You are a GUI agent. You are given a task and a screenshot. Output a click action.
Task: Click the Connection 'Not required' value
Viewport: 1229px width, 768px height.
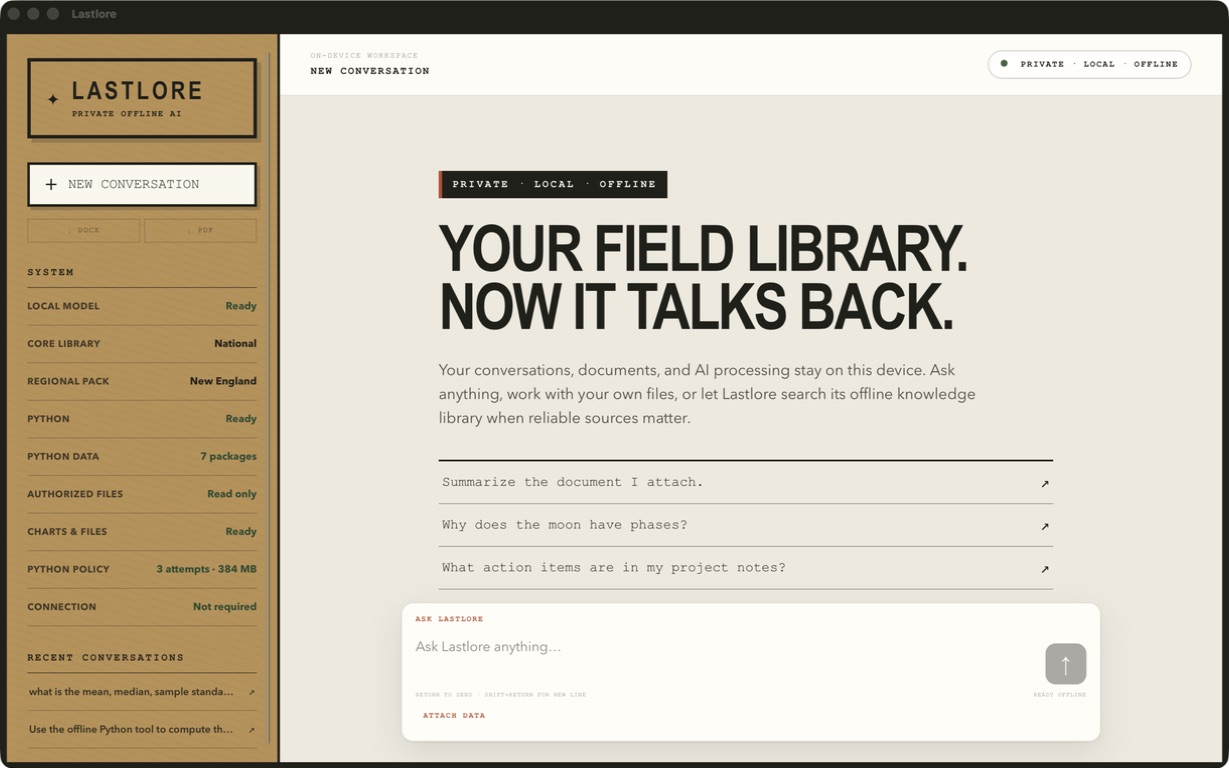[225, 607]
